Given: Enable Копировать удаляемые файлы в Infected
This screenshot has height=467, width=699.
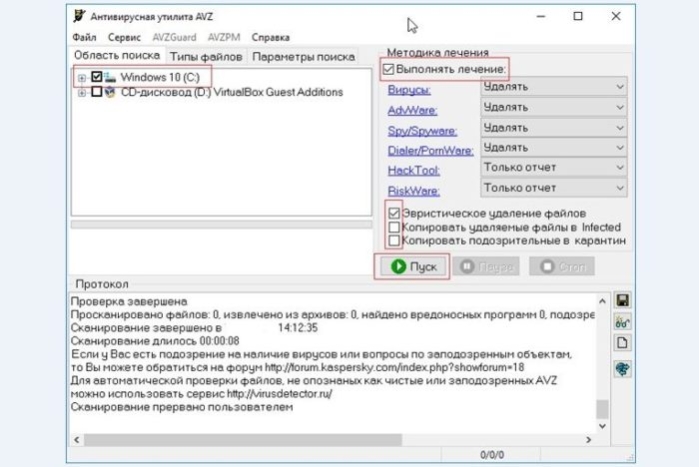Looking at the screenshot, I should (x=394, y=227).
